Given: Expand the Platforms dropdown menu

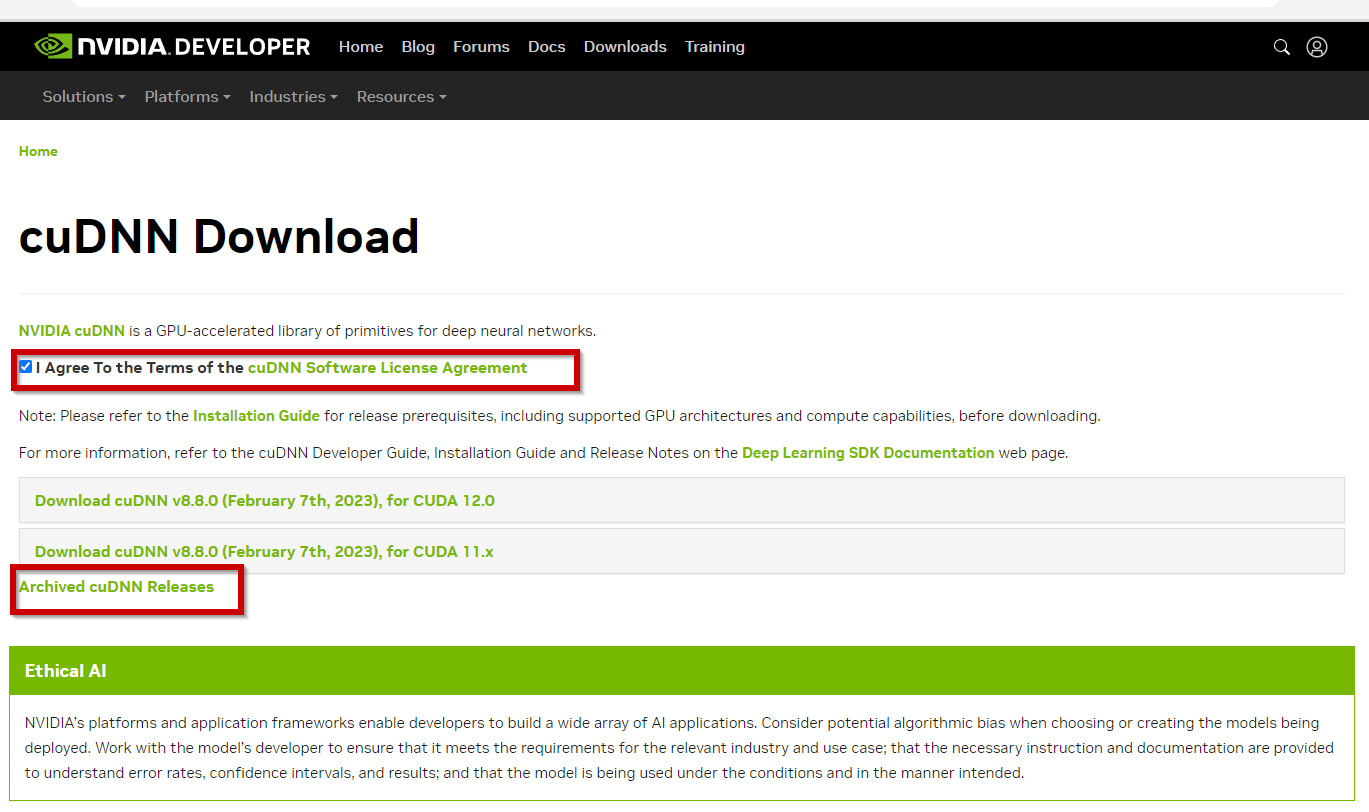Looking at the screenshot, I should click(188, 97).
